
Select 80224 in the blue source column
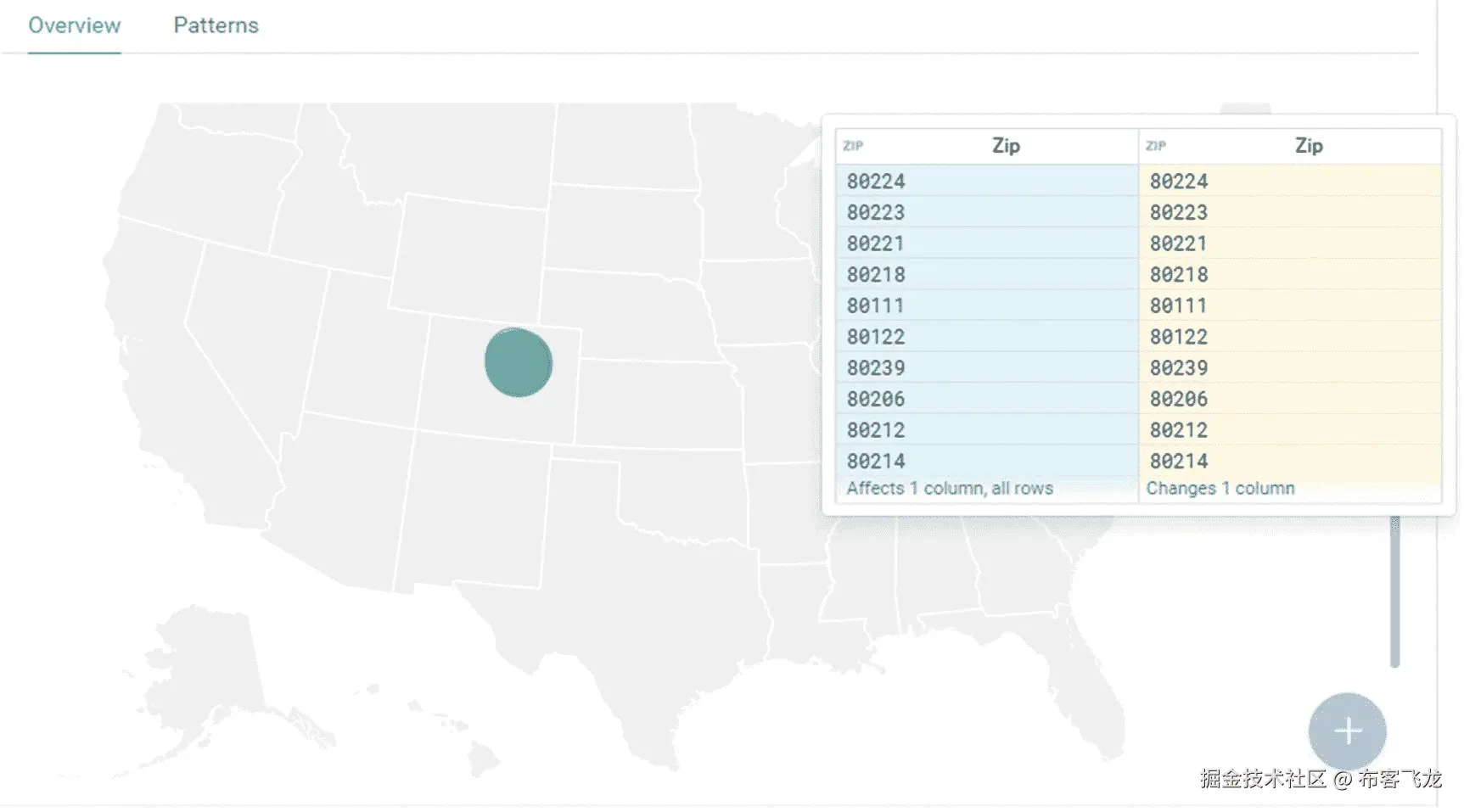(x=876, y=182)
